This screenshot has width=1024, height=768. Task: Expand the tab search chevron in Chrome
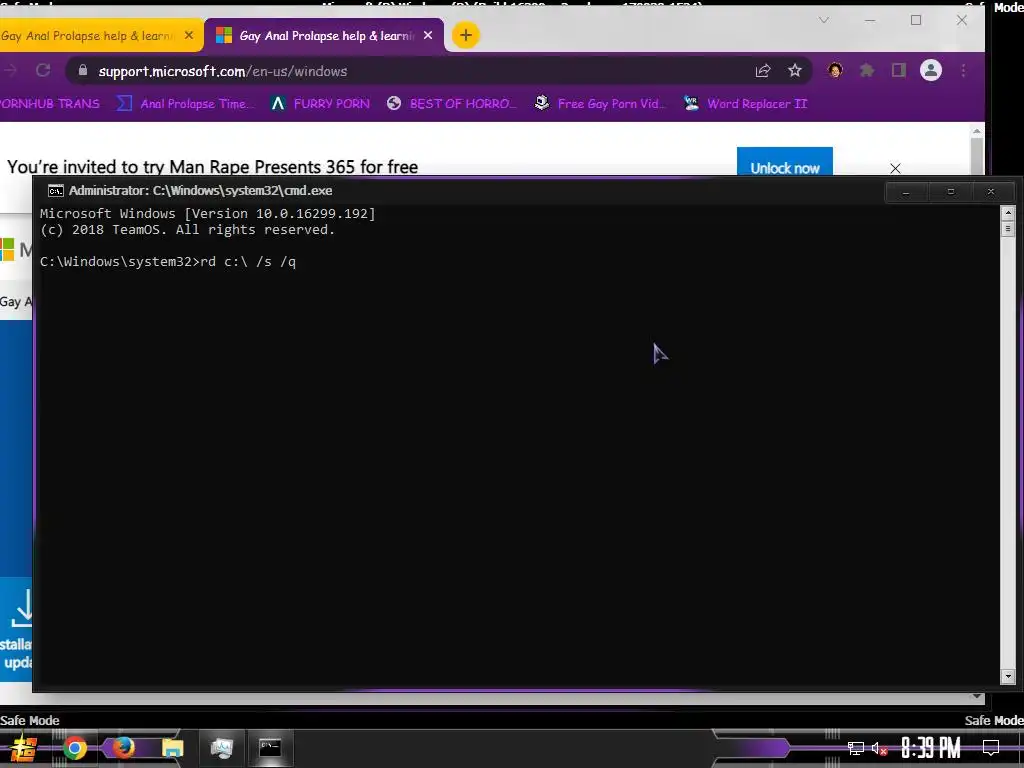click(824, 20)
